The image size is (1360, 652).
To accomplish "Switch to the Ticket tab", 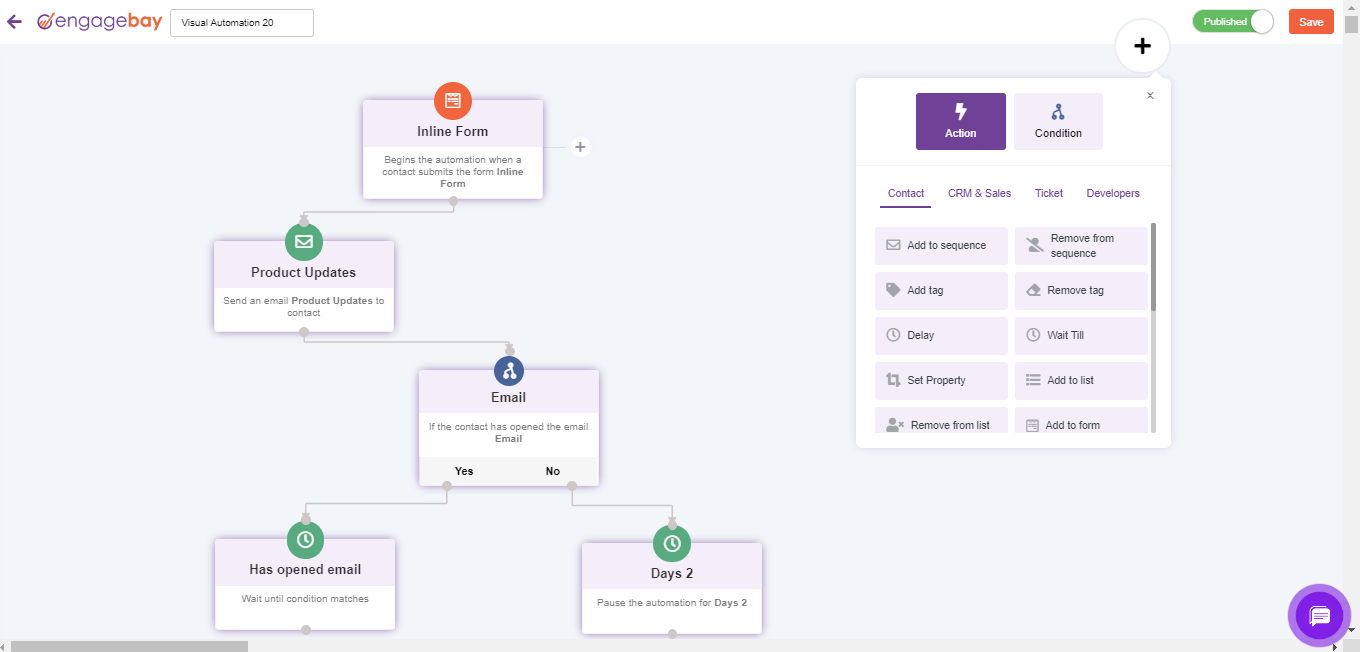I will 1048,193.
